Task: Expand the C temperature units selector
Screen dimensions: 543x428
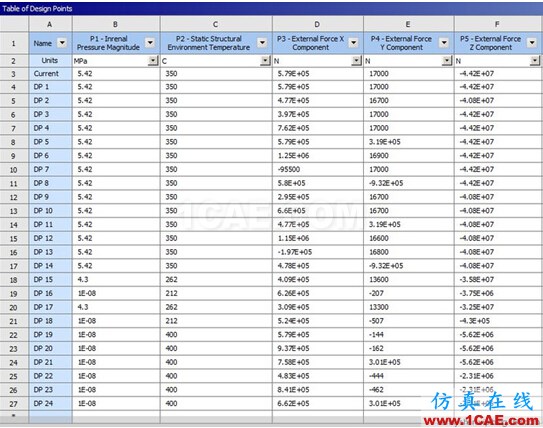Action: click(x=265, y=61)
